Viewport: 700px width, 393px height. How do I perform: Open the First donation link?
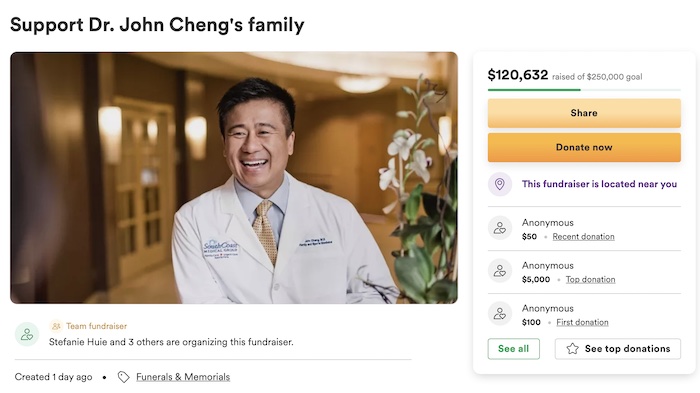click(582, 322)
